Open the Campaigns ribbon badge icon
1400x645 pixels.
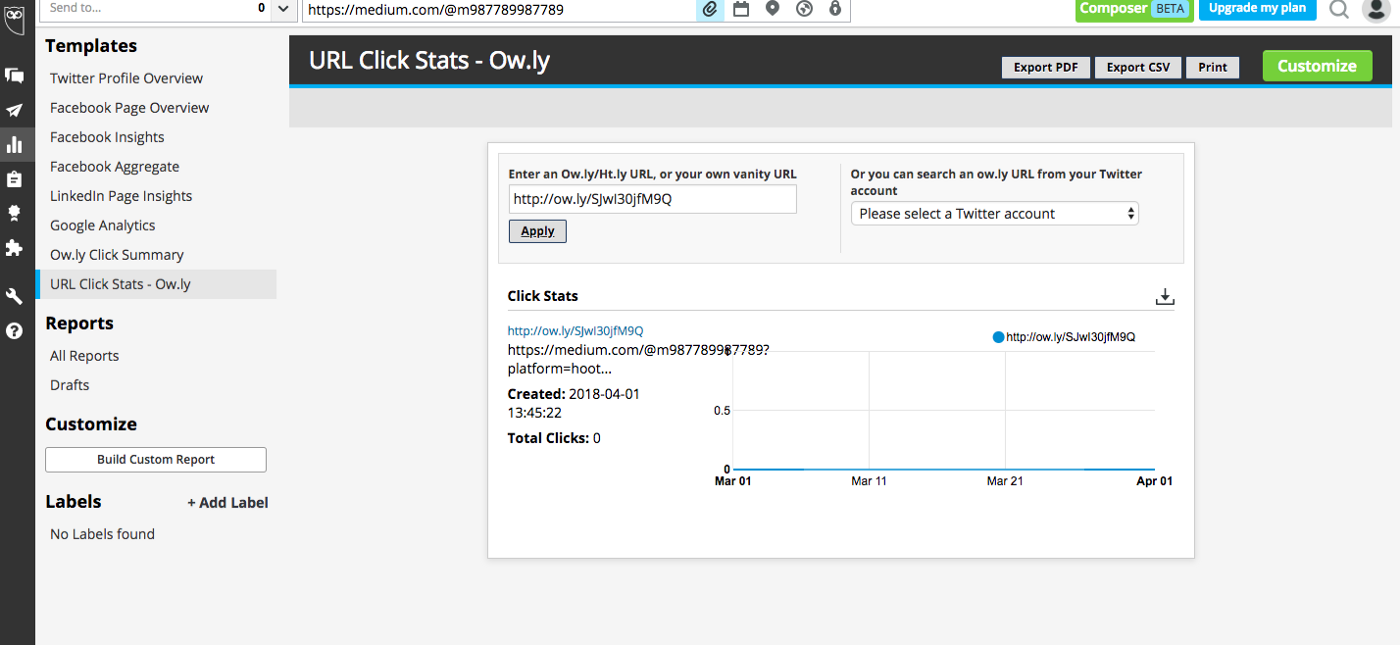pyautogui.click(x=14, y=213)
